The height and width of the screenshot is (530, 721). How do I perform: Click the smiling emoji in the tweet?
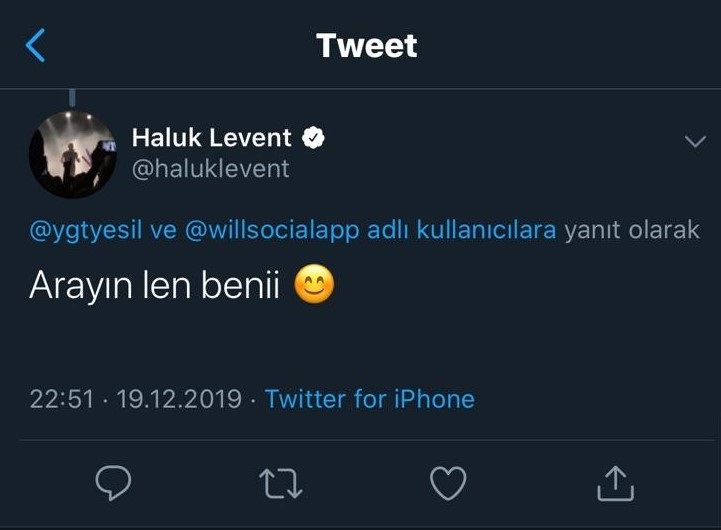pos(314,288)
